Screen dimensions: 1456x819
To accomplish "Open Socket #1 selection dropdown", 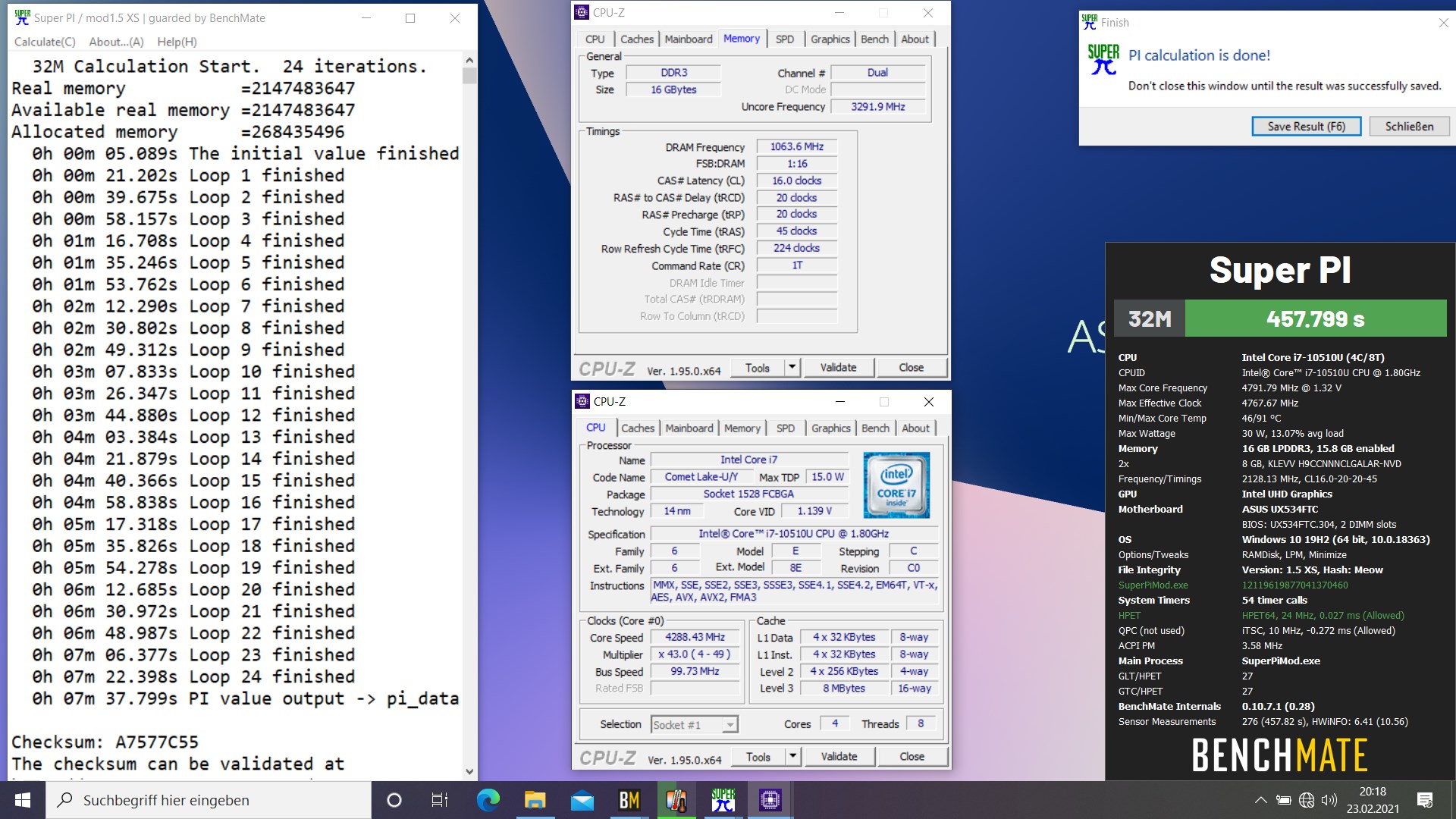I will [694, 725].
